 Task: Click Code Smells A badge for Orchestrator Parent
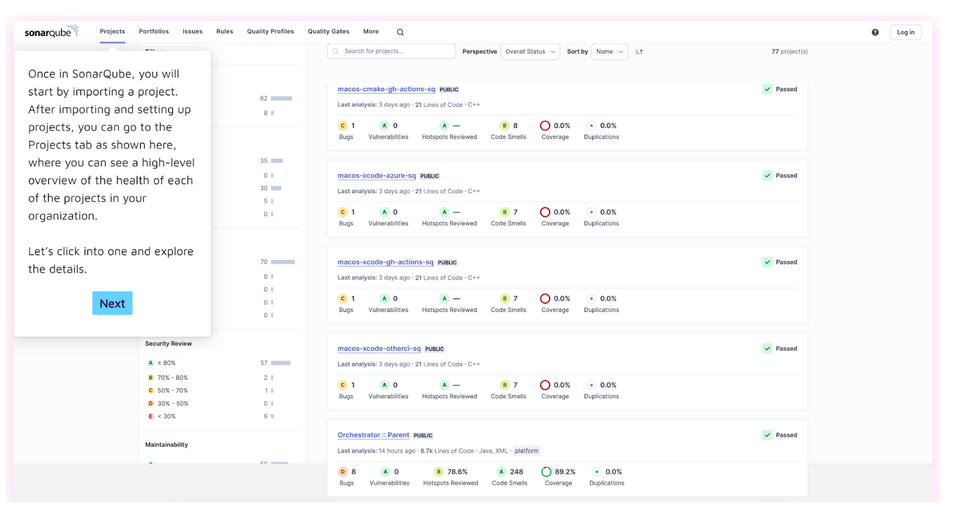(x=501, y=472)
